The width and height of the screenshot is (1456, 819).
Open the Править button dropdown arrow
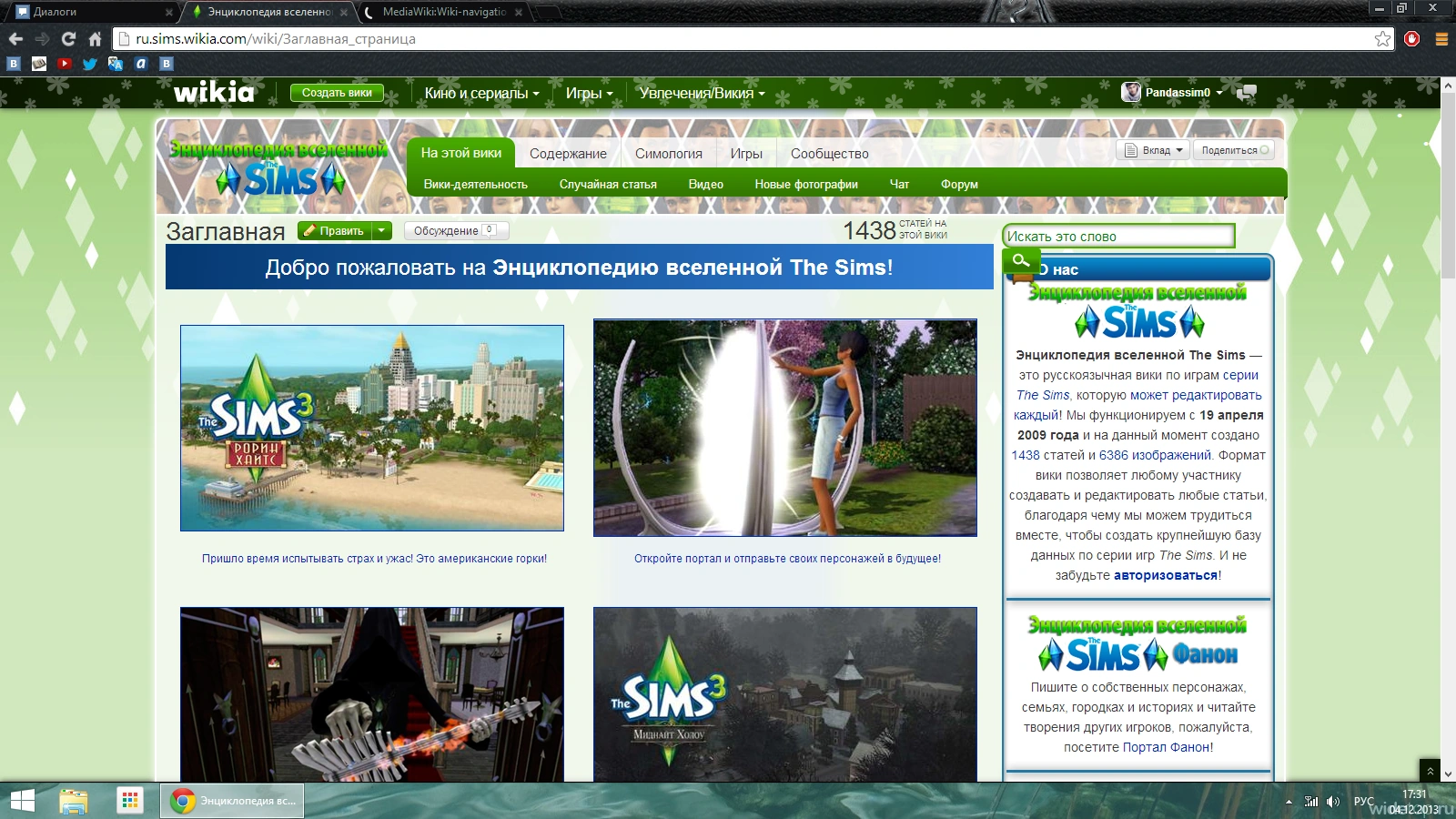[381, 231]
